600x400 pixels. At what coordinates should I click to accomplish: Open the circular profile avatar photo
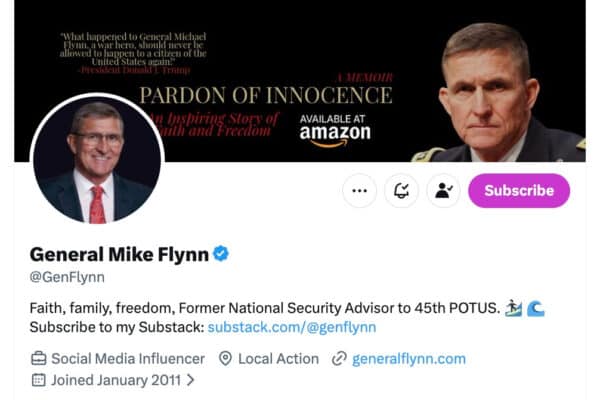[96, 160]
